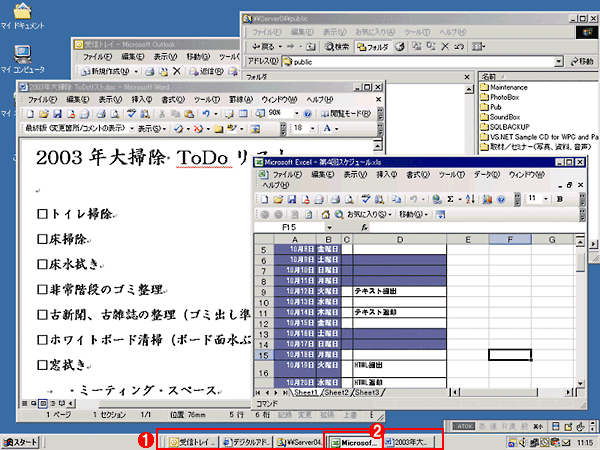Click Word's vertical scrollbar up arrow
Viewport: 600px width, 450px height.
(x=377, y=146)
